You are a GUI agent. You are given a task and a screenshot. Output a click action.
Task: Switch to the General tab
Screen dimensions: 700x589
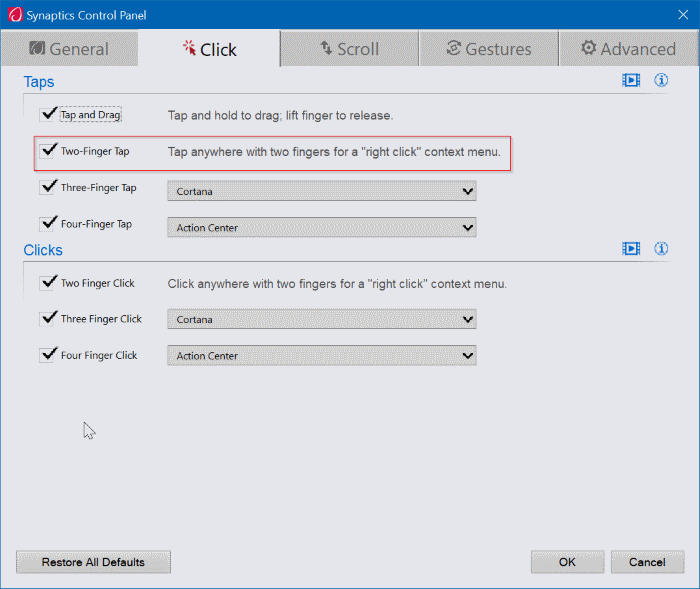(x=69, y=49)
